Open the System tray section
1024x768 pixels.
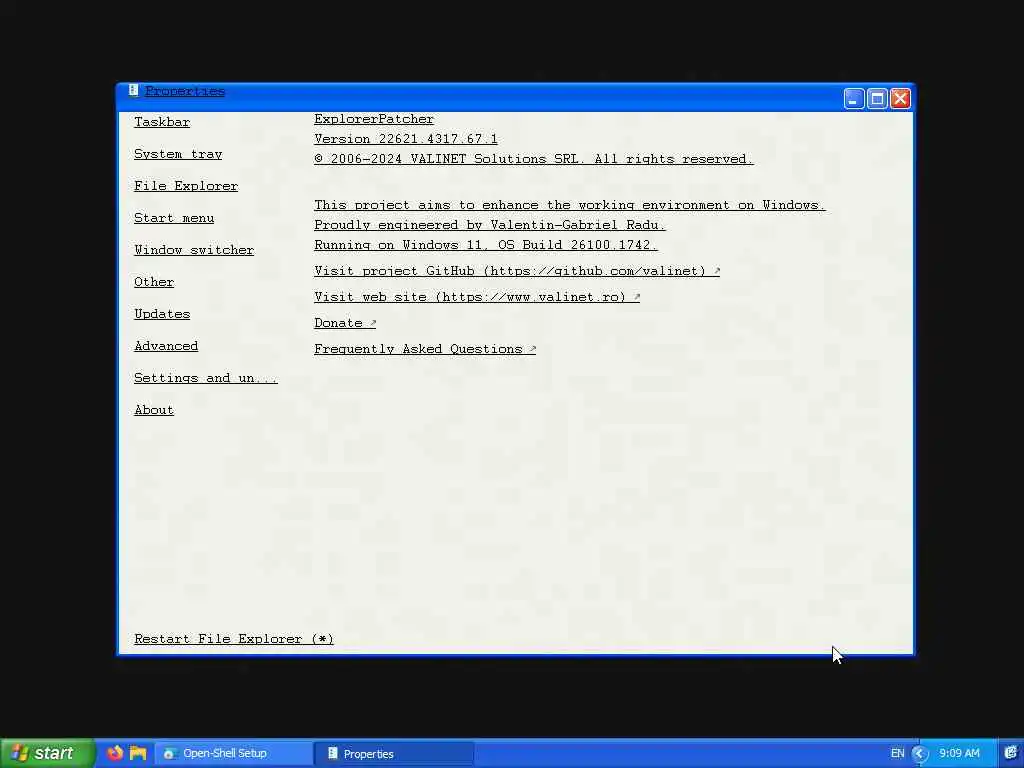click(178, 154)
